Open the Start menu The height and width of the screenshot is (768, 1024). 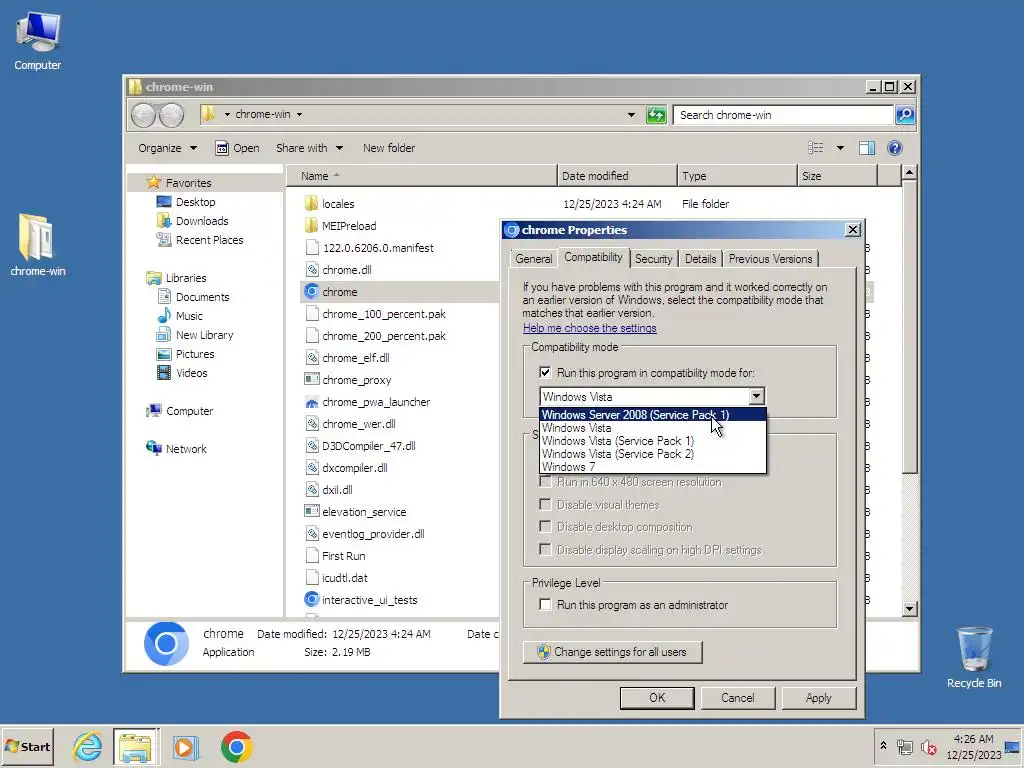point(27,746)
